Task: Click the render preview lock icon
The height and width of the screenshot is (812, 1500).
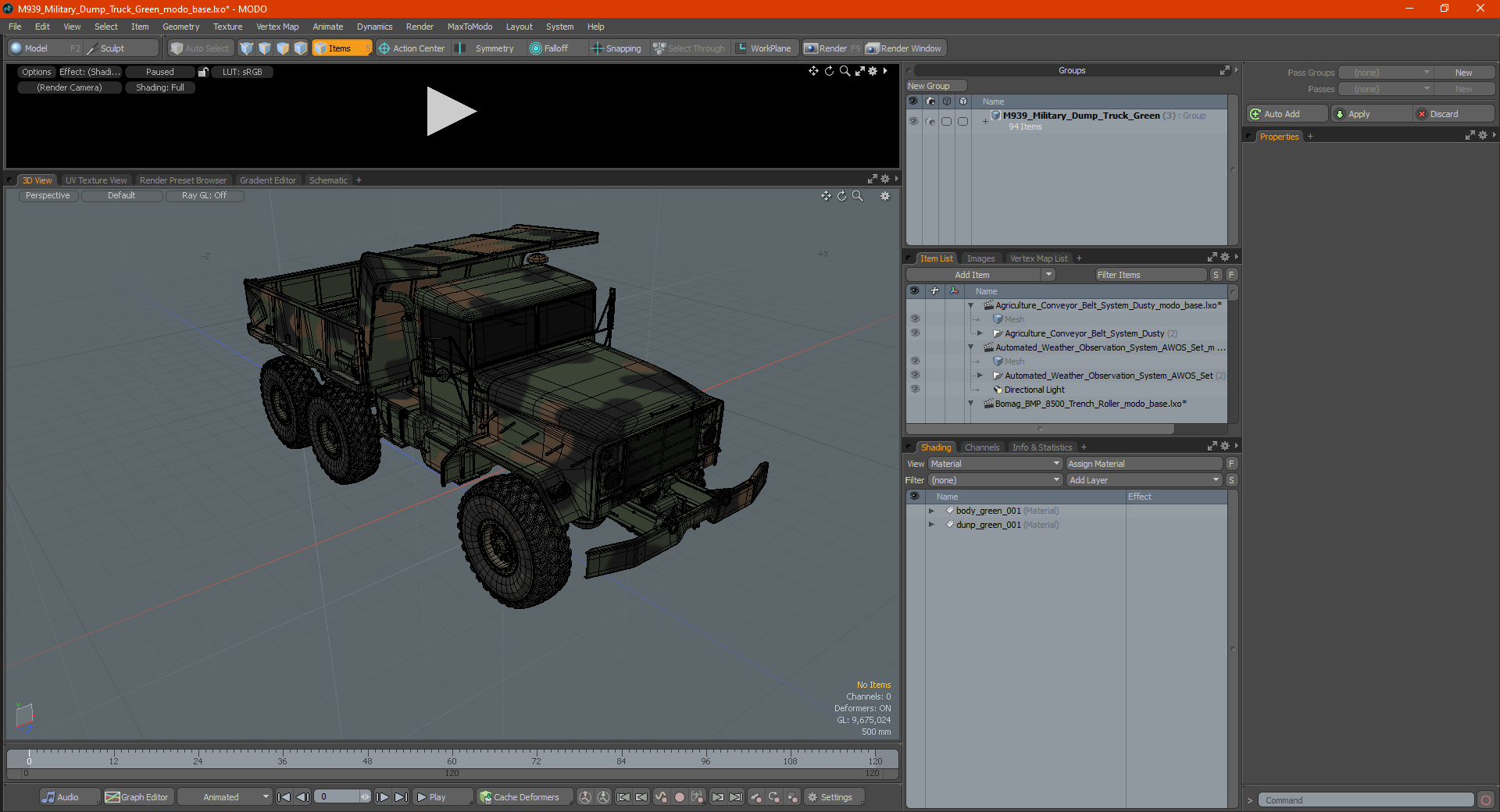Action: [203, 72]
